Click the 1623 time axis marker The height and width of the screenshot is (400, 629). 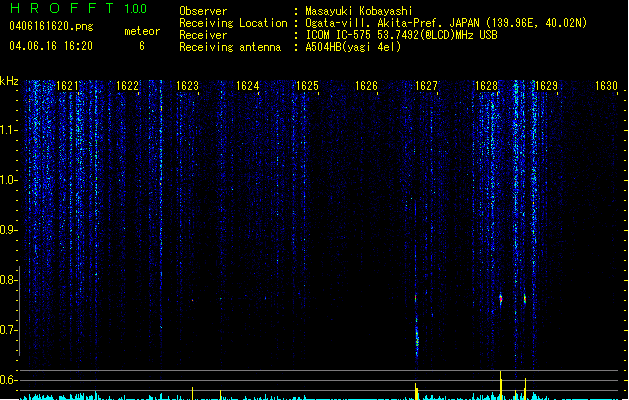[x=187, y=86]
